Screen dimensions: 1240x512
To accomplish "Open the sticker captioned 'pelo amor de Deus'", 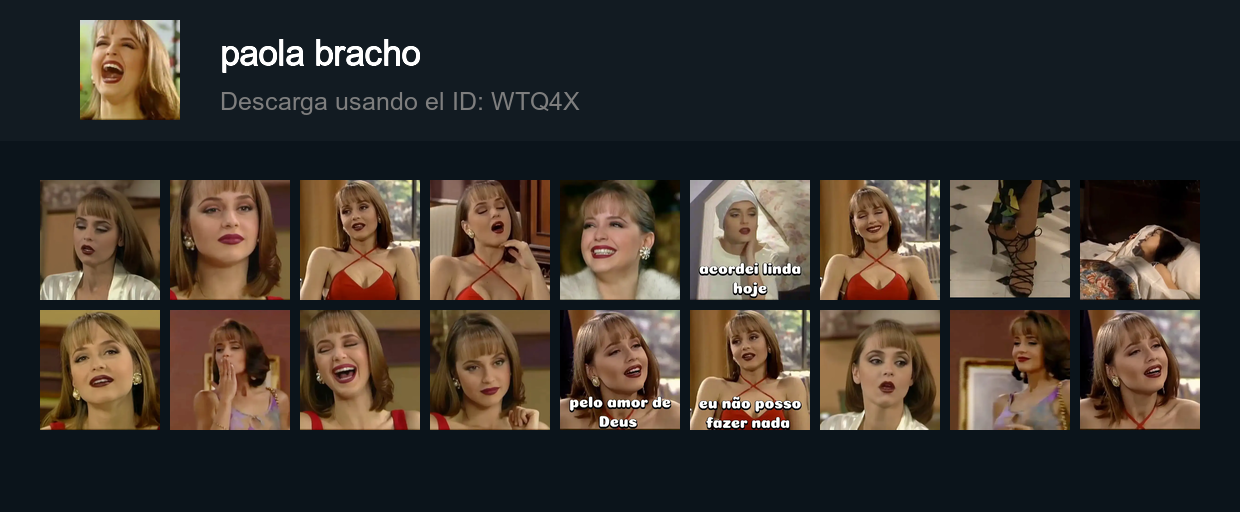I will tap(620, 370).
